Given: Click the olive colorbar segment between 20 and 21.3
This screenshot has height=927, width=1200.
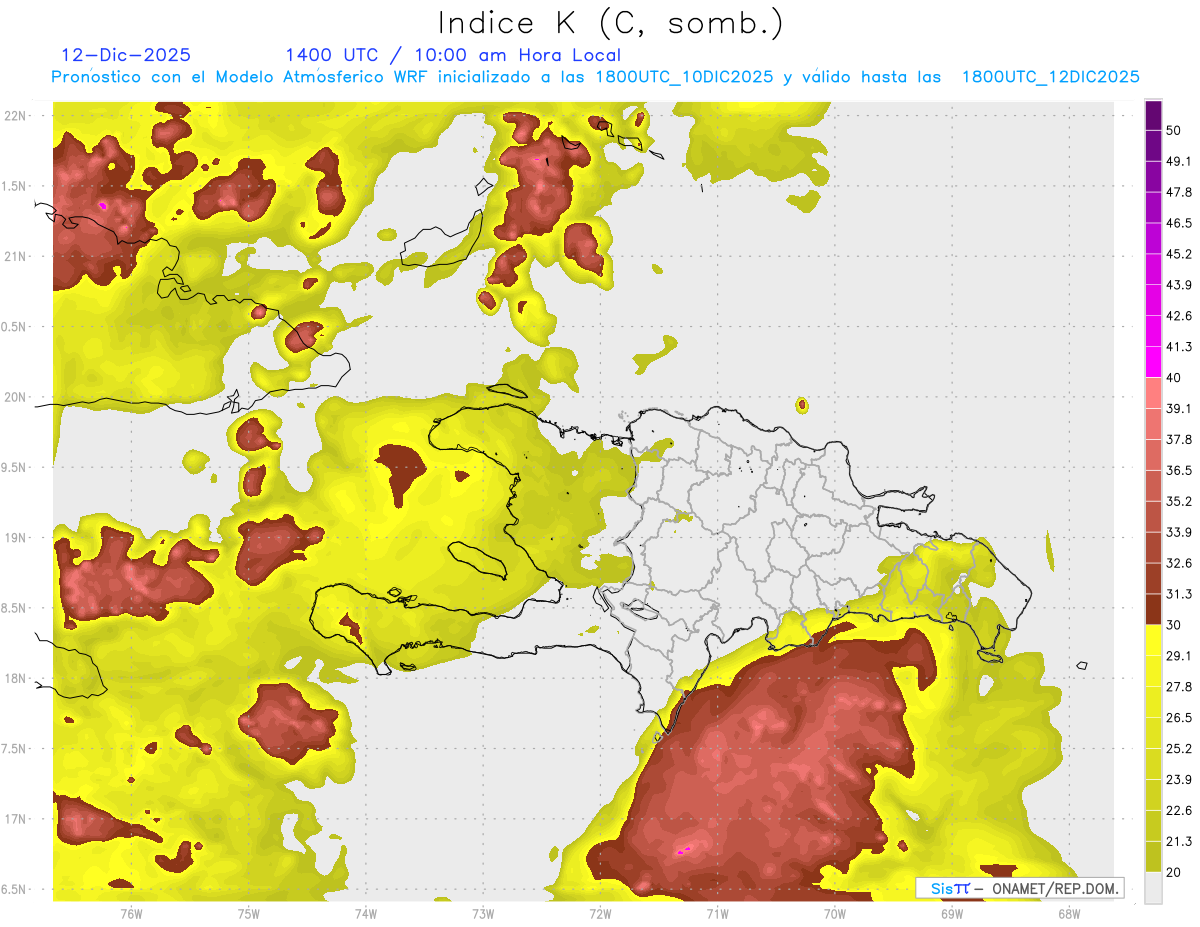Looking at the screenshot, I should click(1153, 856).
